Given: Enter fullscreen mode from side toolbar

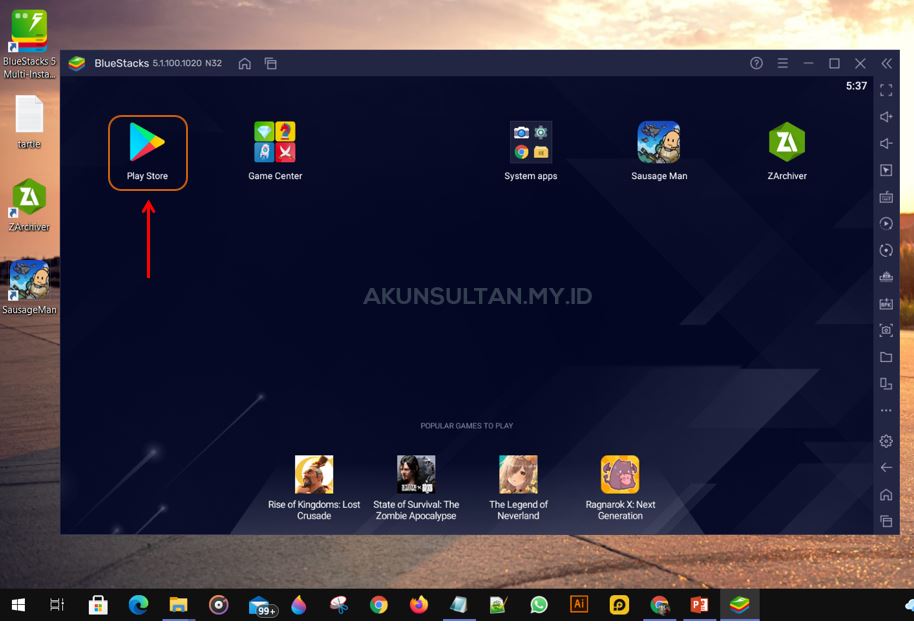Looking at the screenshot, I should pos(886,90).
